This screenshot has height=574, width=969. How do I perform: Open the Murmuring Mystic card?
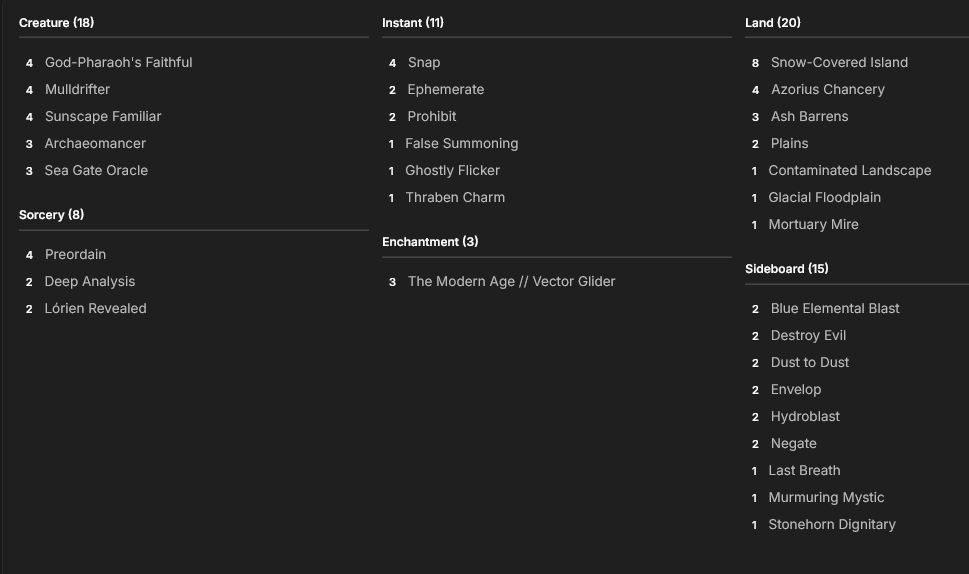coord(826,497)
